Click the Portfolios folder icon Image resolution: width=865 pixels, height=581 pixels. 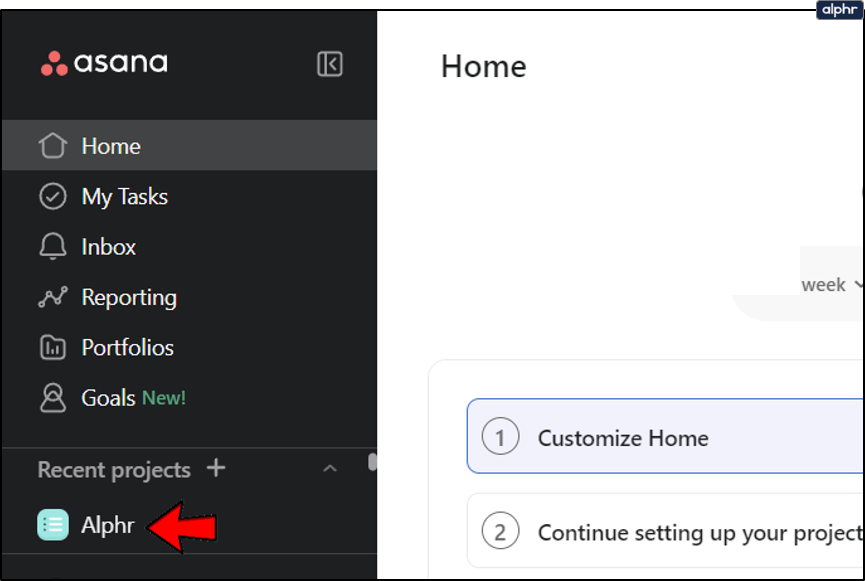point(52,348)
